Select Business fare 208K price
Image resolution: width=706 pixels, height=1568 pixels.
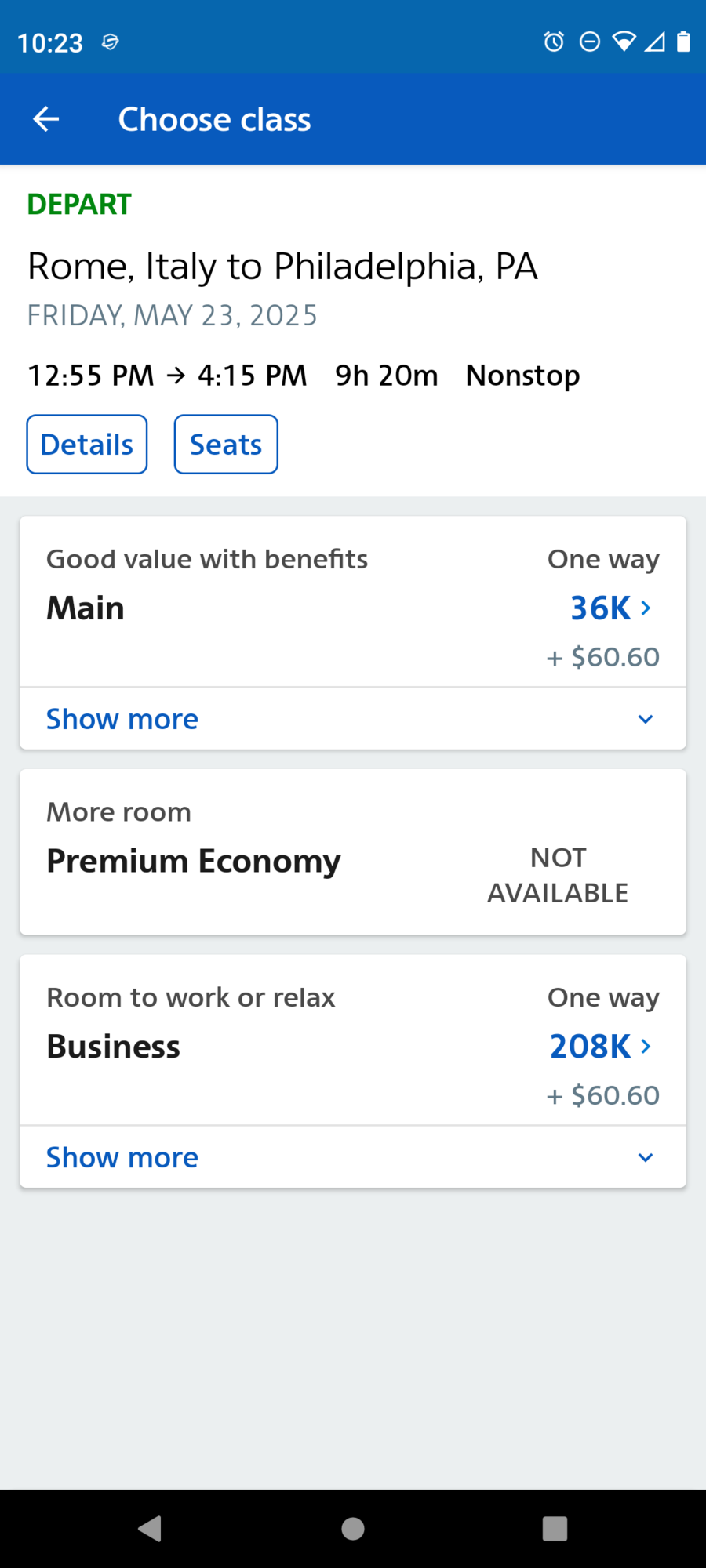[590, 1047]
